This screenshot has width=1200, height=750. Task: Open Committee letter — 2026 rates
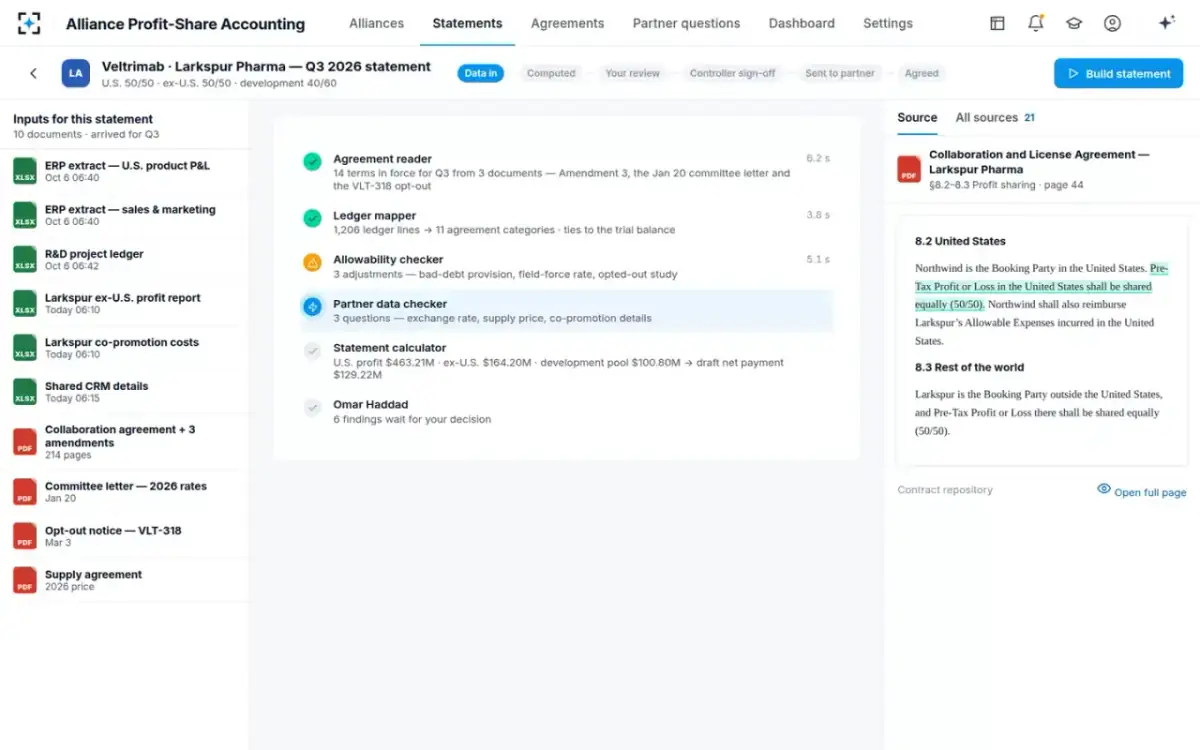pos(124,492)
